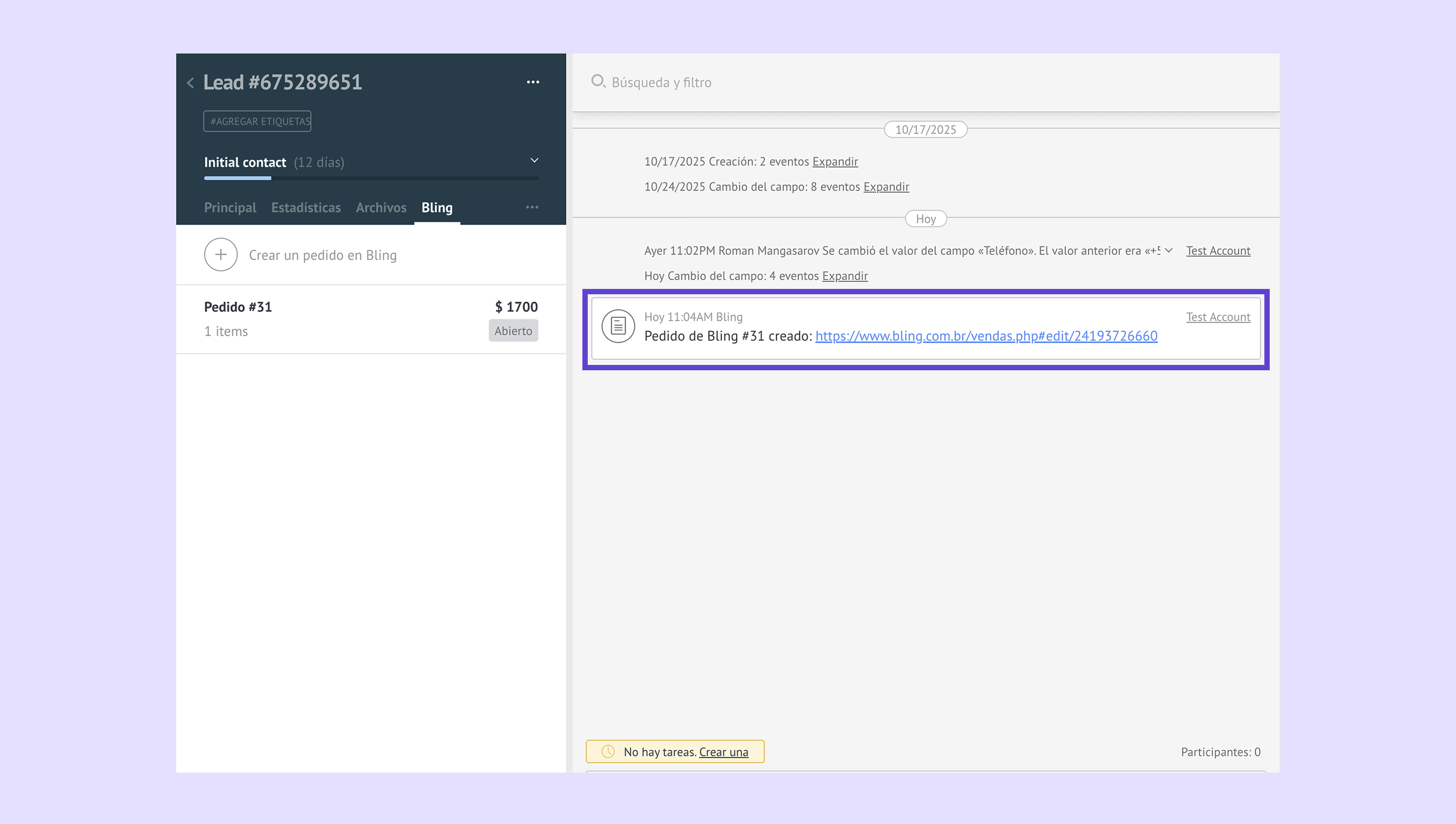Image resolution: width=1456 pixels, height=824 pixels.
Task: Click the note document icon in Bling event
Action: 618,326
